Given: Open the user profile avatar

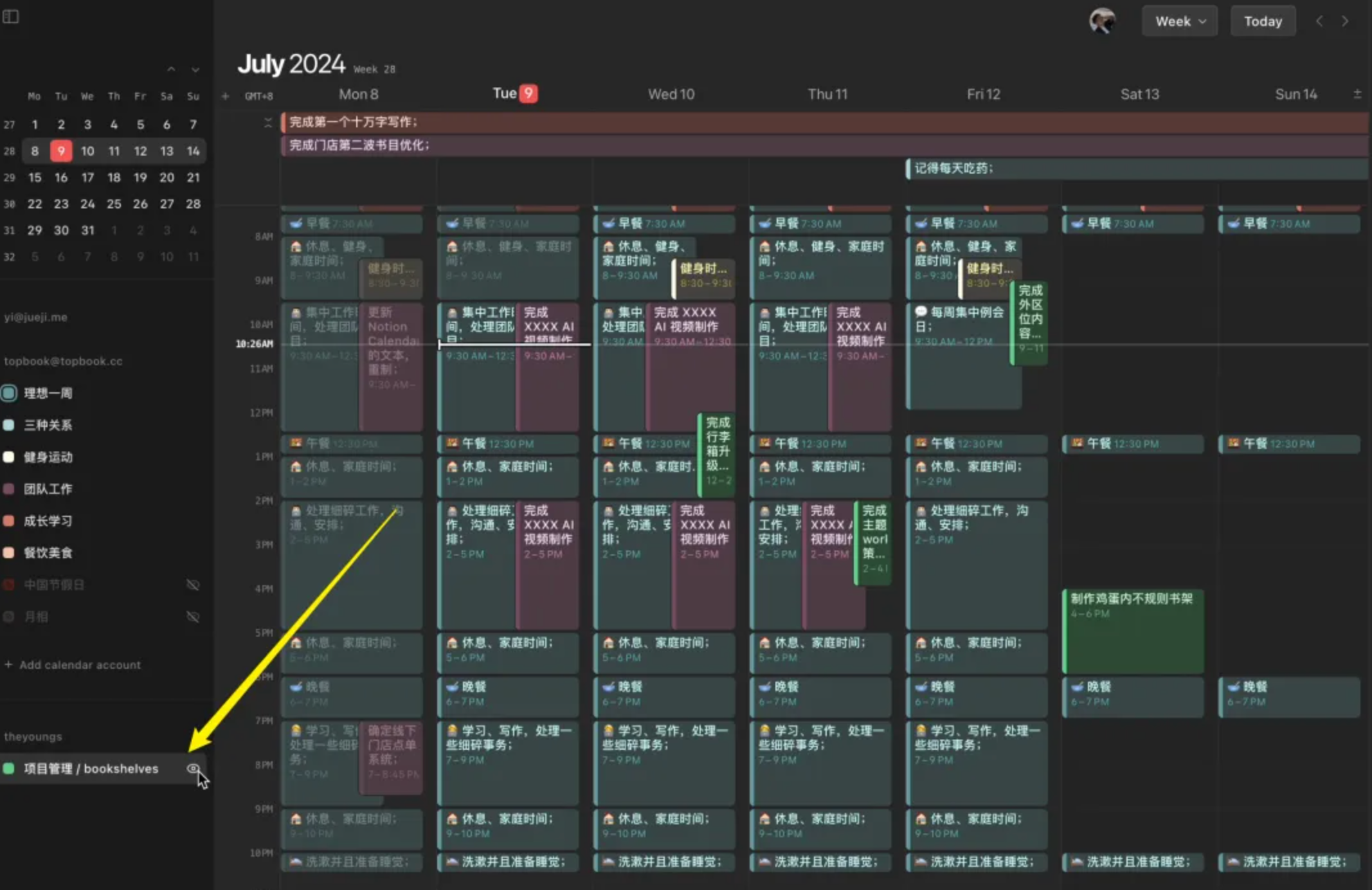Looking at the screenshot, I should click(x=1102, y=21).
